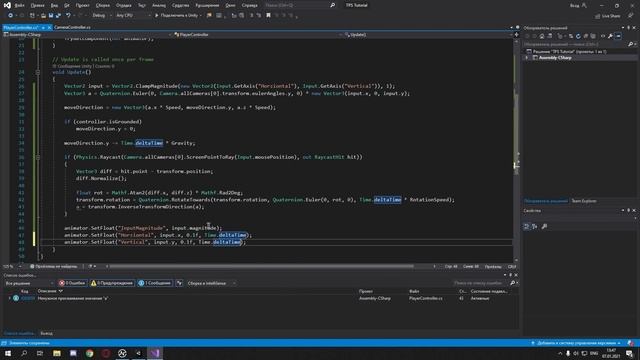This screenshot has width=640, height=360.
Task: Switch to the CameraController.cs tab
Action: tap(72, 27)
